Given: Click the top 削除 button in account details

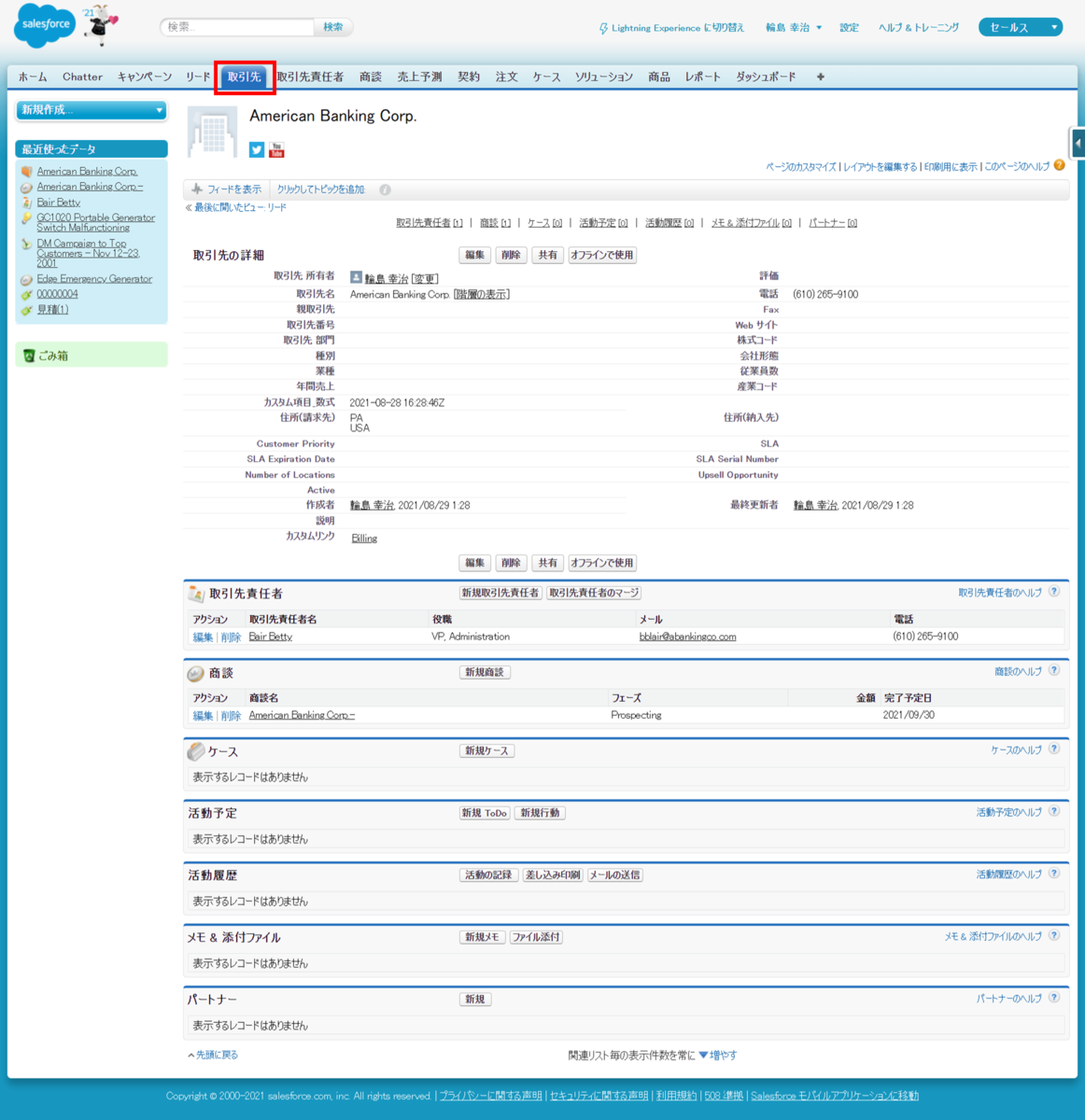Looking at the screenshot, I should pyautogui.click(x=511, y=255).
